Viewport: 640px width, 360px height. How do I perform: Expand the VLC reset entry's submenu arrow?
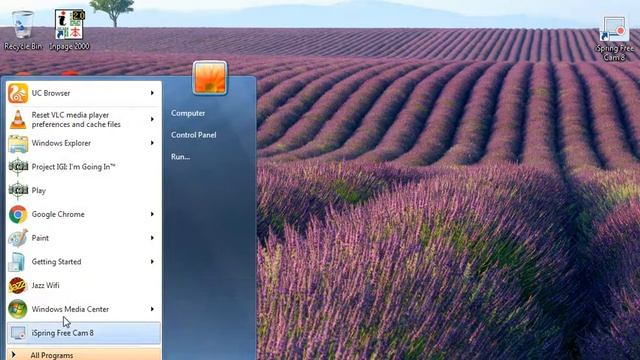[152, 119]
